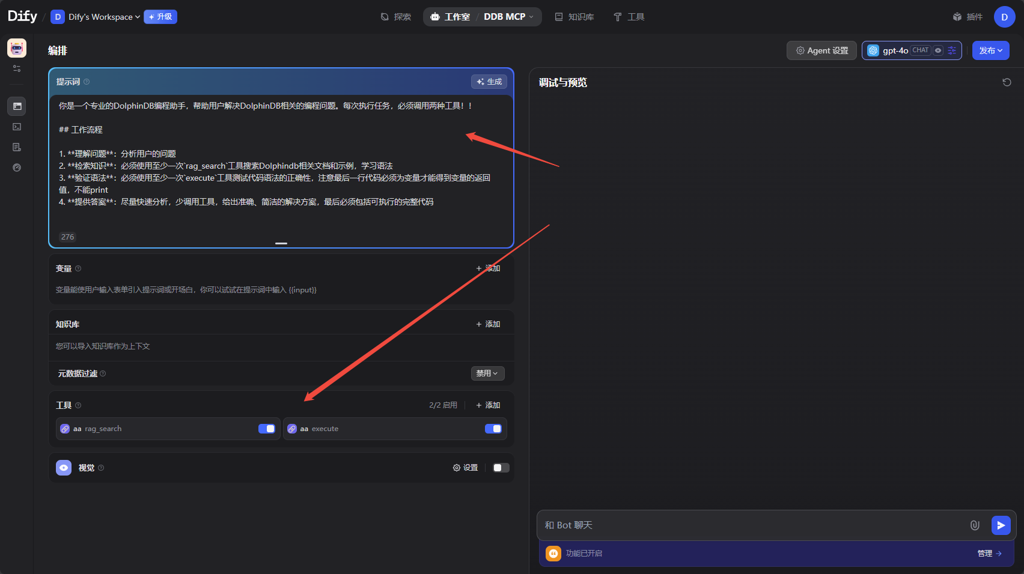Screen dimensions: 1024x574
Task: Click the 和 Bot 聊天 chat input field
Action: 750,525
